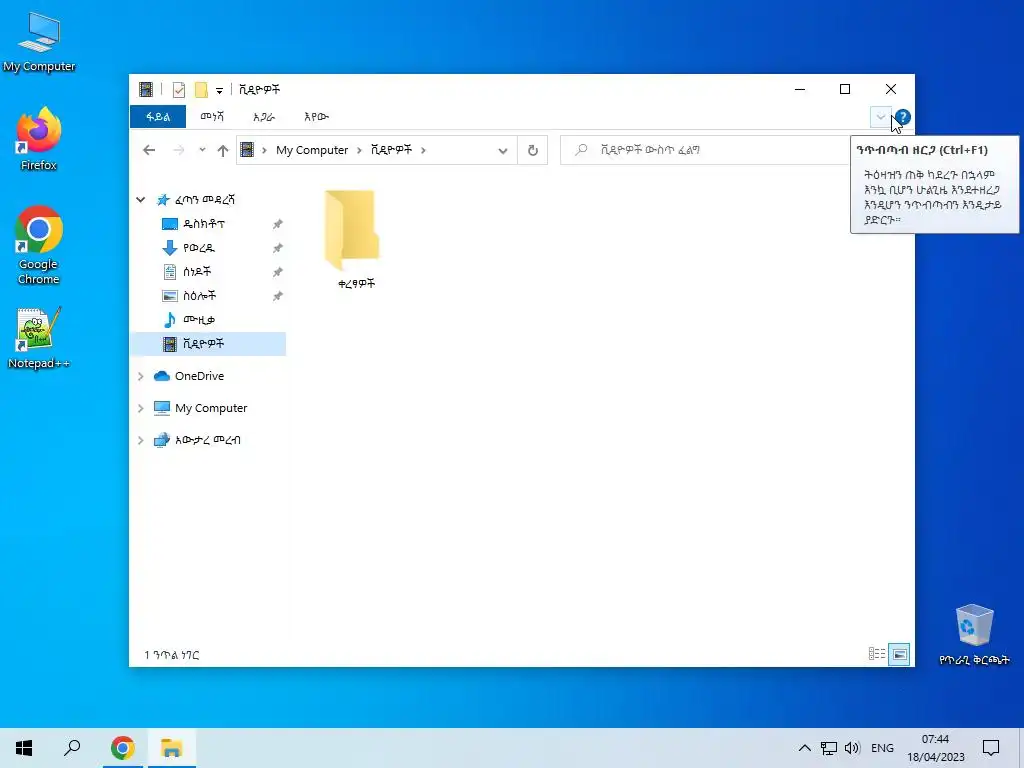This screenshot has height=768, width=1024.
Task: Click the taskbar search icon
Action: pos(72,748)
